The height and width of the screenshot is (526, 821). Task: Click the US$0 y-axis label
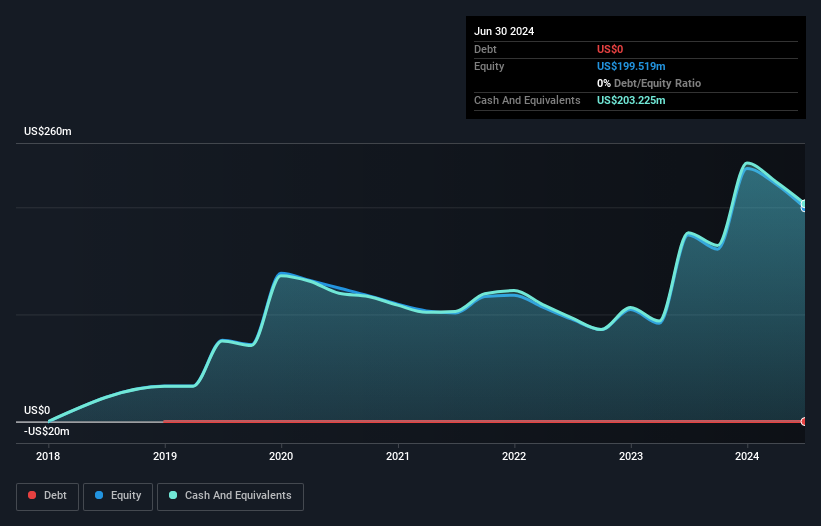pos(37,410)
